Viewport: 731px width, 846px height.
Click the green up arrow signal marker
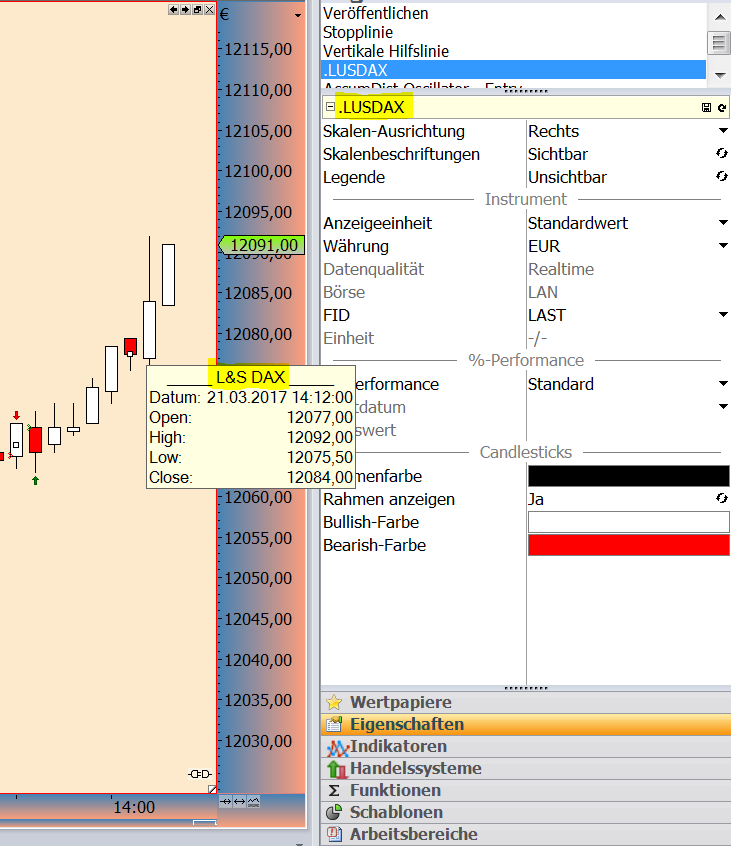36,480
